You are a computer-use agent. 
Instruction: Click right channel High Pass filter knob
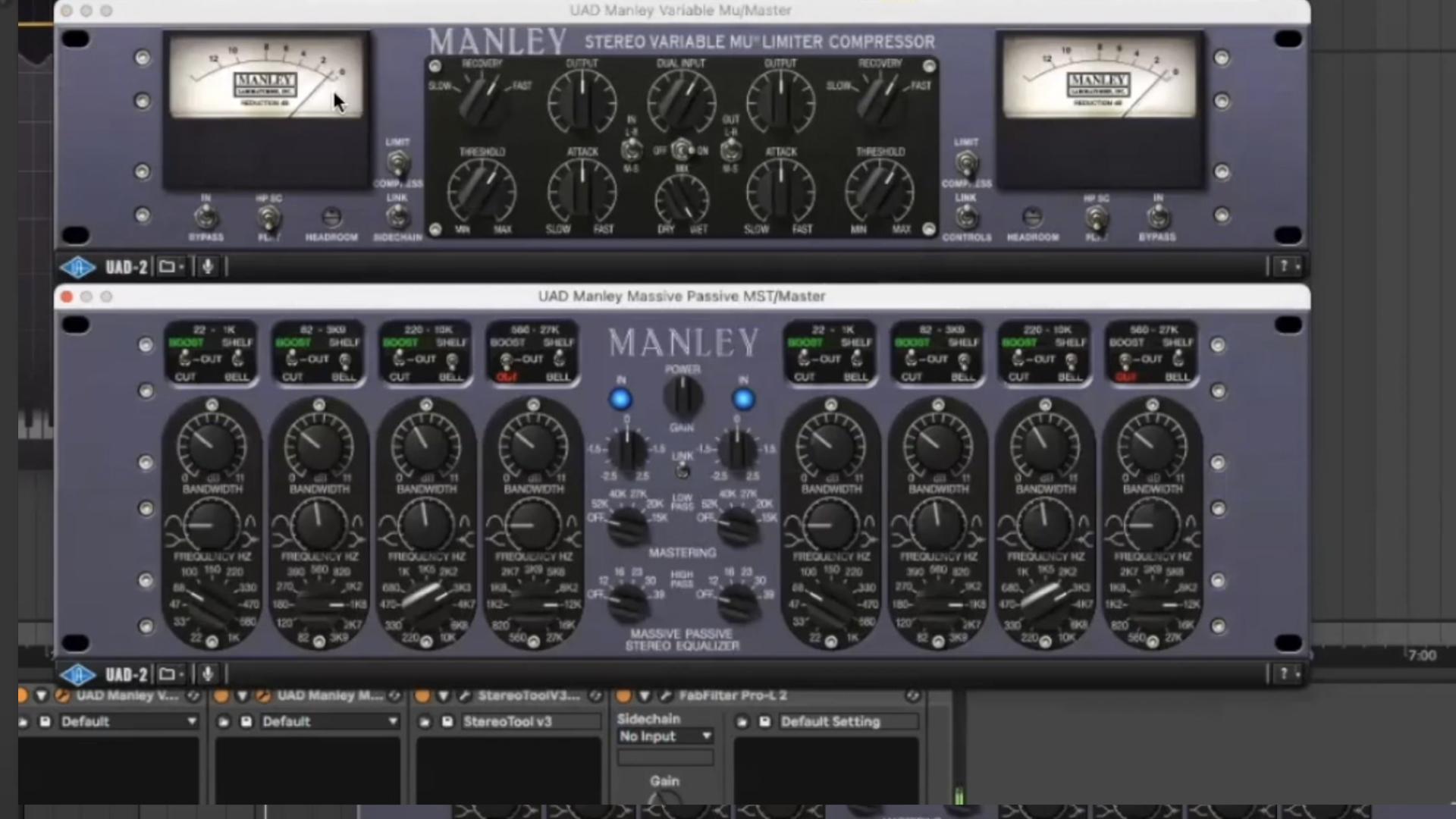tap(737, 603)
